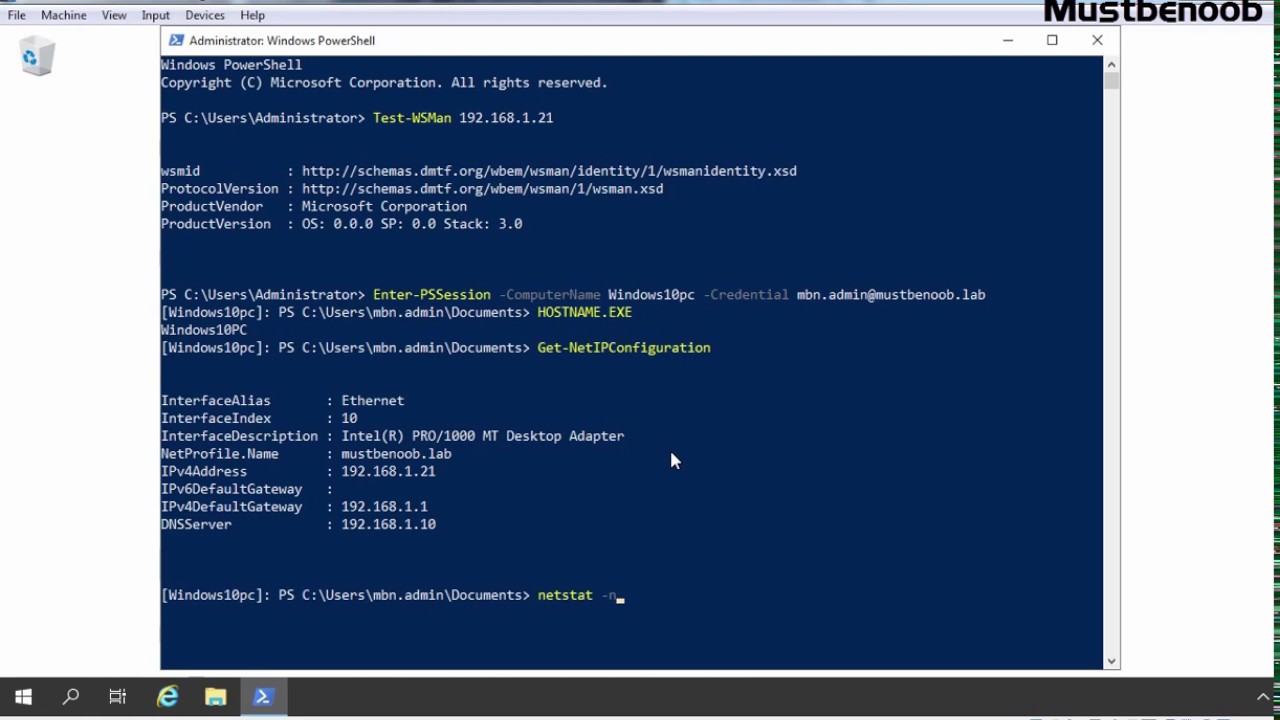Viewport: 1280px width, 720px height.
Task: Click the IPv6DefaultGateway label
Action: coord(231,489)
